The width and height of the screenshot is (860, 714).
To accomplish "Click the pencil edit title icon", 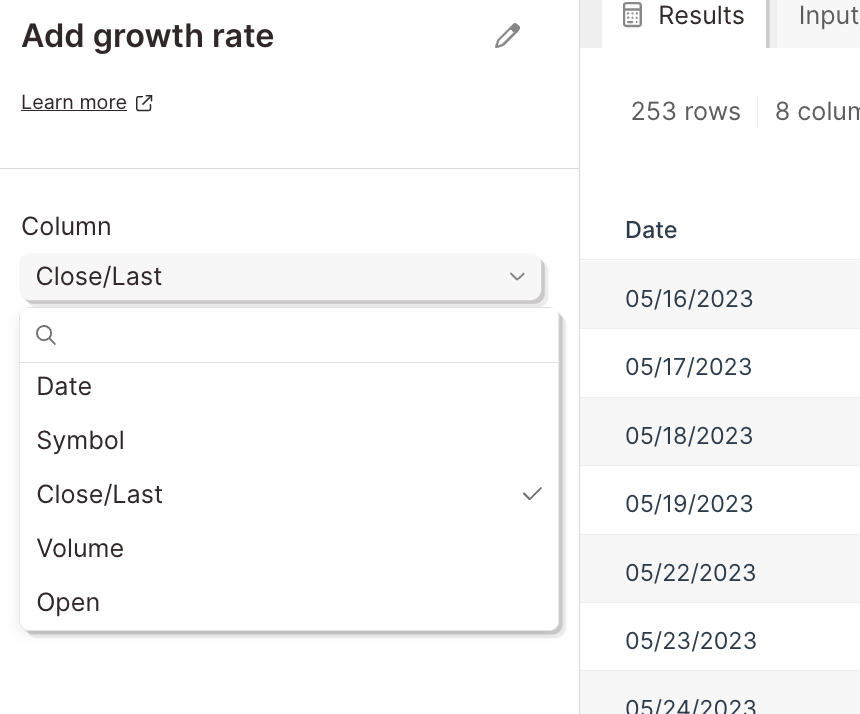I will 507,36.
